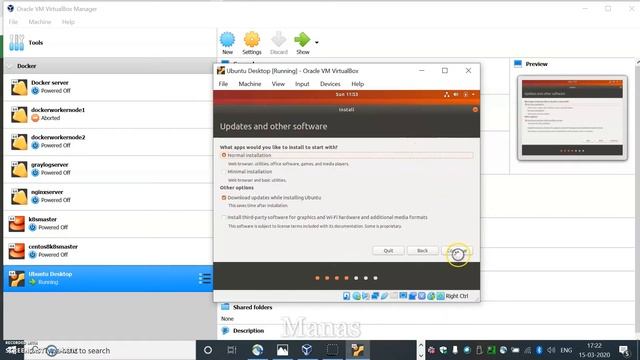Image resolution: width=640 pixels, height=360 pixels.
Task: Click the Continue button in installer
Action: point(457,251)
